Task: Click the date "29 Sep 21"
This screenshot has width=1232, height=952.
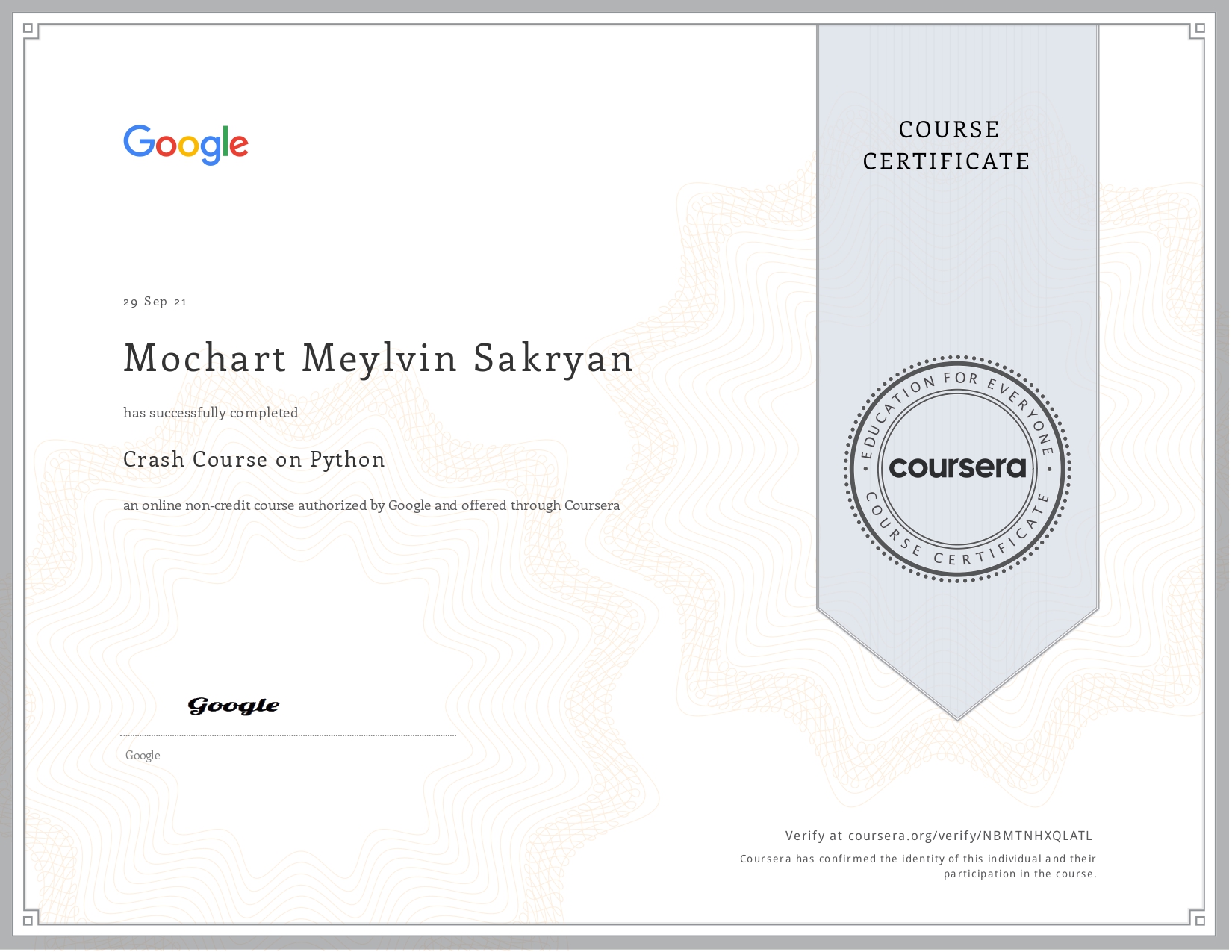Action: (155, 302)
